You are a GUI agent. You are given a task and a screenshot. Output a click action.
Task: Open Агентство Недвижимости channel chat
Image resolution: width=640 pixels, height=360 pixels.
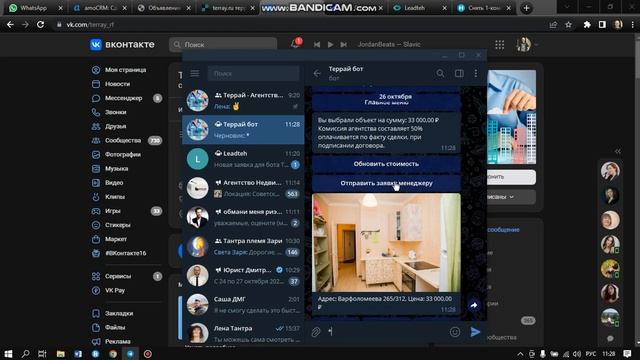pyautogui.click(x=243, y=188)
